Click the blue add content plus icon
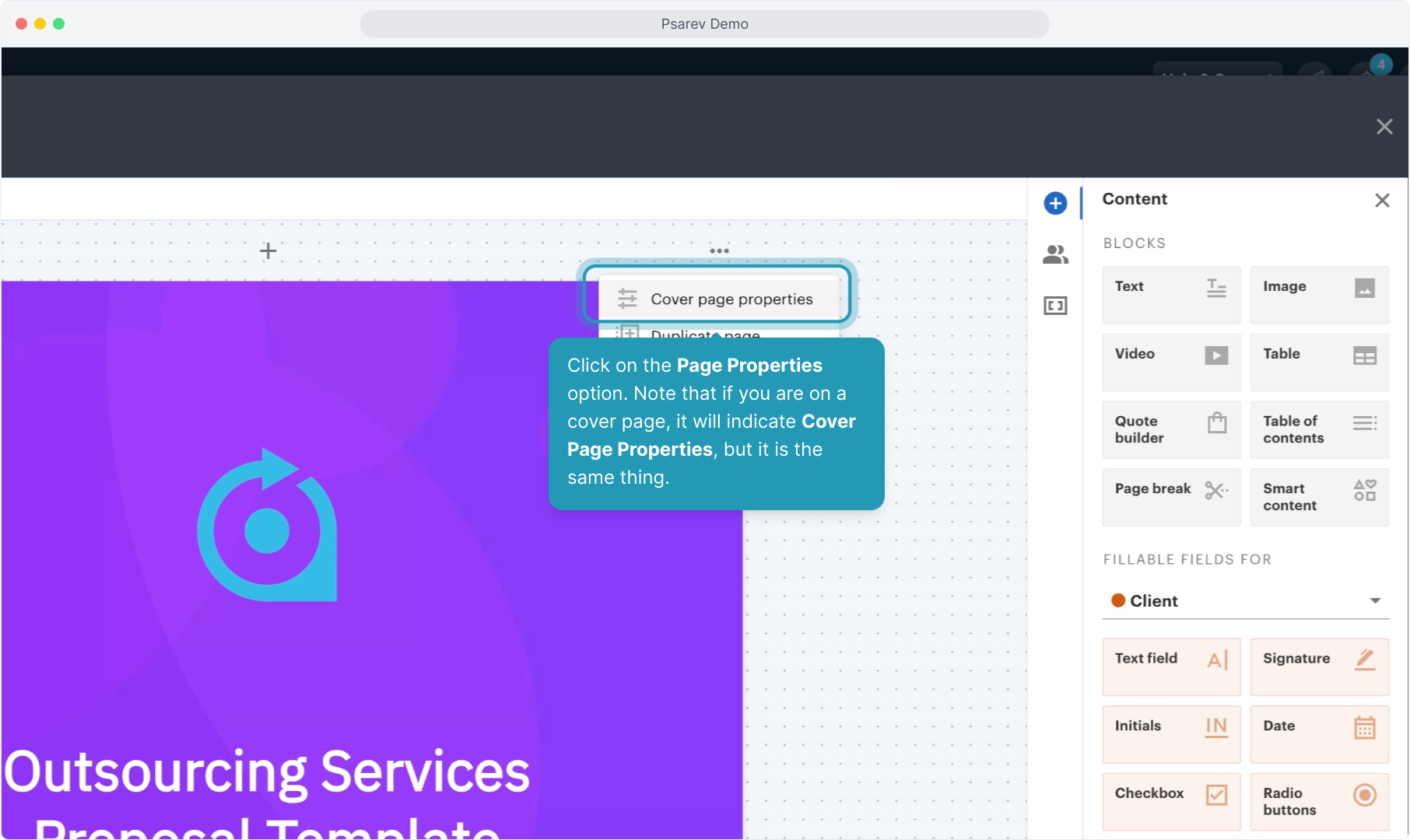1410x840 pixels. coord(1055,204)
